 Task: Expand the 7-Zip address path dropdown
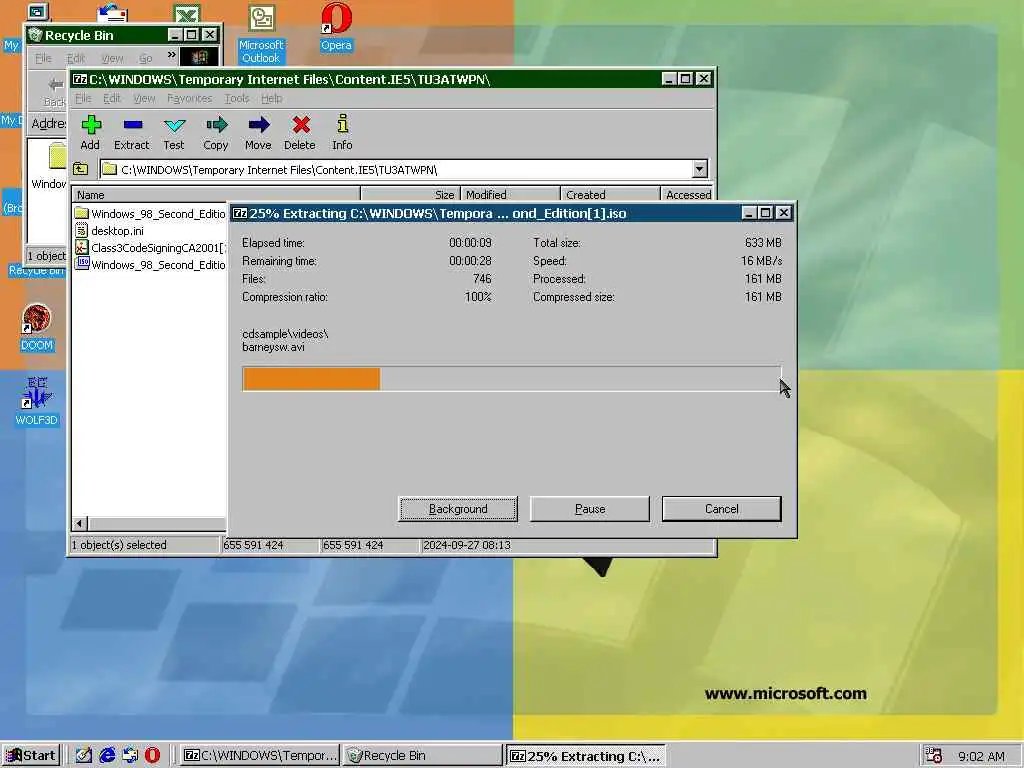(699, 169)
